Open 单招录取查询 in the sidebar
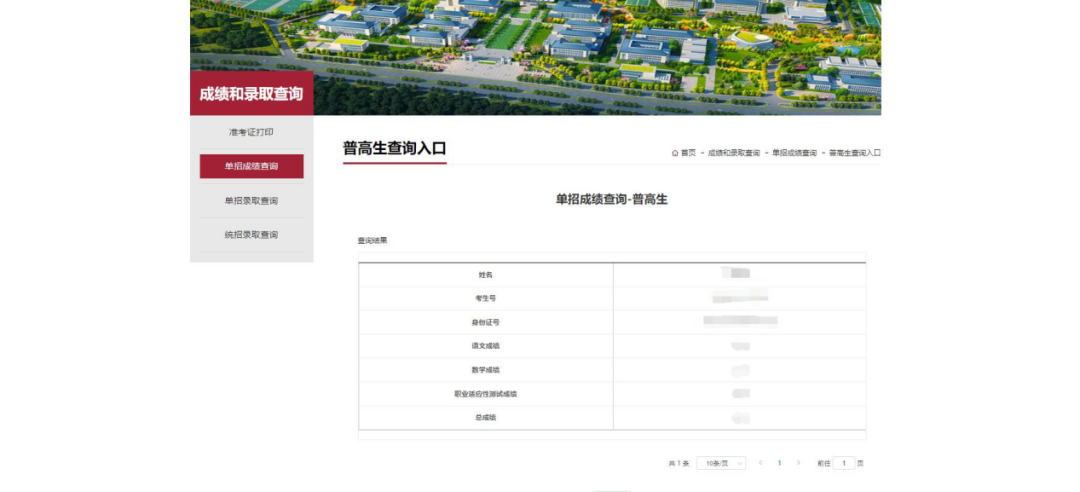 click(251, 201)
